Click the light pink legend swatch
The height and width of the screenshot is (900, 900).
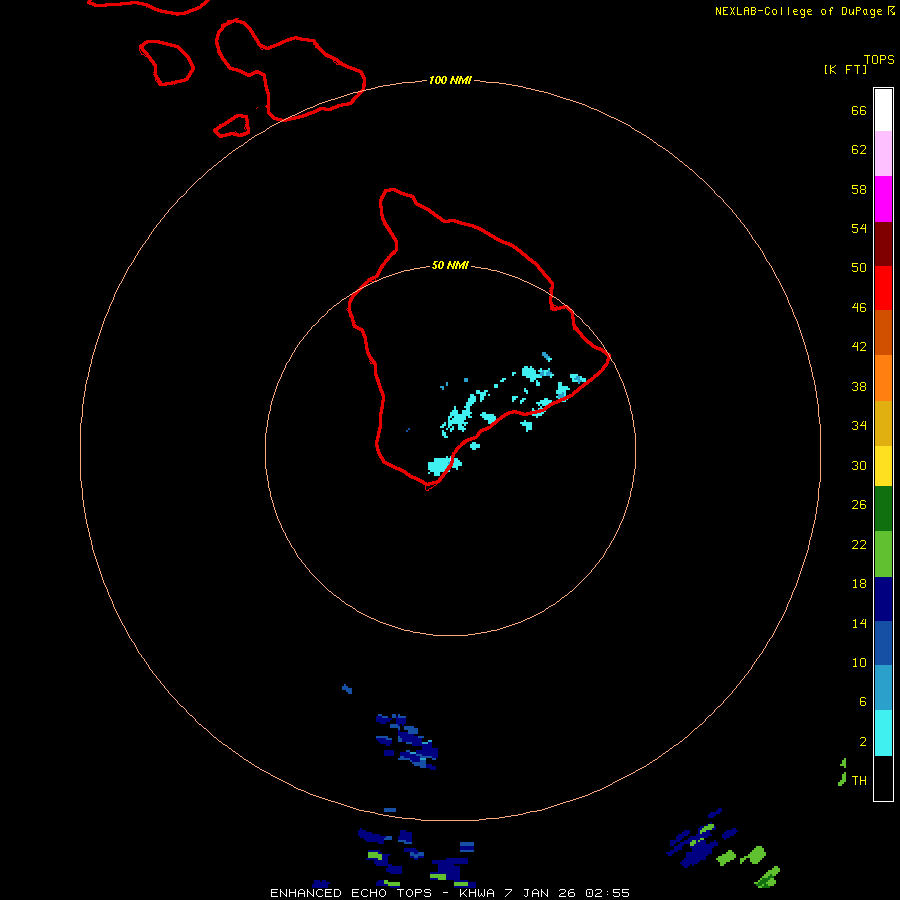pos(883,153)
